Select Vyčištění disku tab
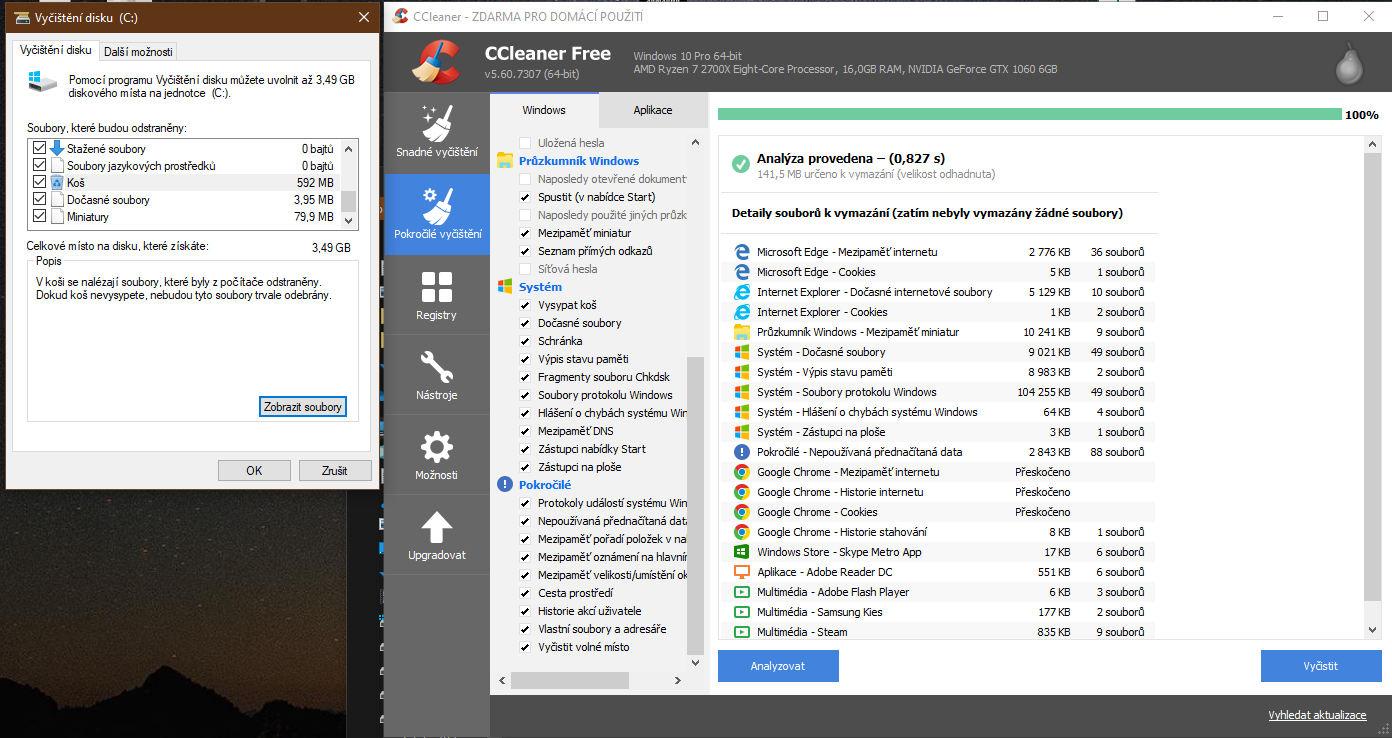Screen dimensions: 1392x738 pyautogui.click(x=56, y=49)
